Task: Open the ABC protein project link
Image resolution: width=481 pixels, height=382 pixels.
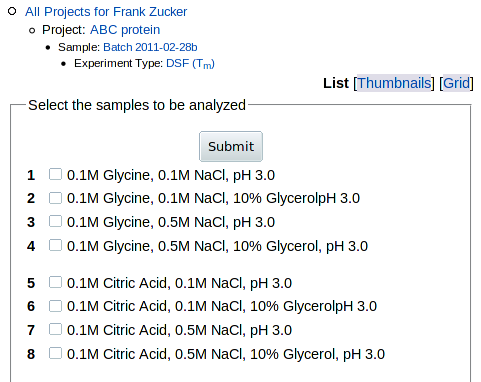Action: 125,30
